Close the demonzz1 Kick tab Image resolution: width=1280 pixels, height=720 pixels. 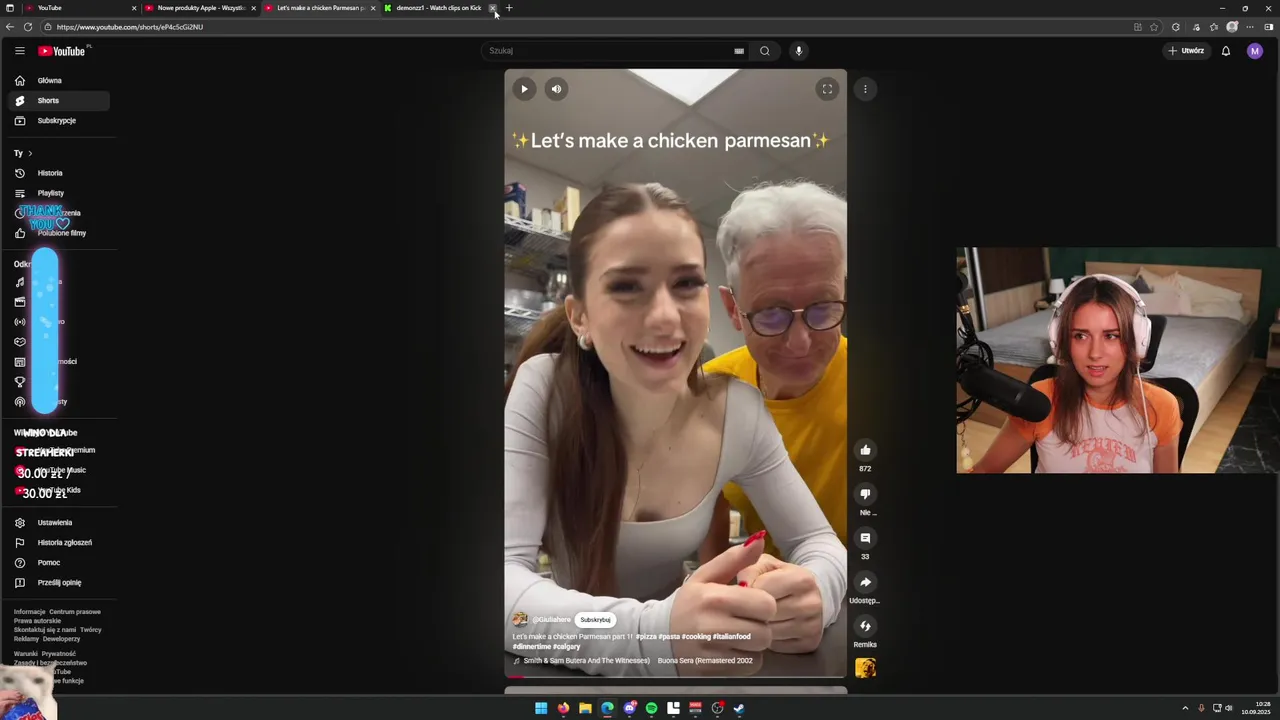(492, 8)
